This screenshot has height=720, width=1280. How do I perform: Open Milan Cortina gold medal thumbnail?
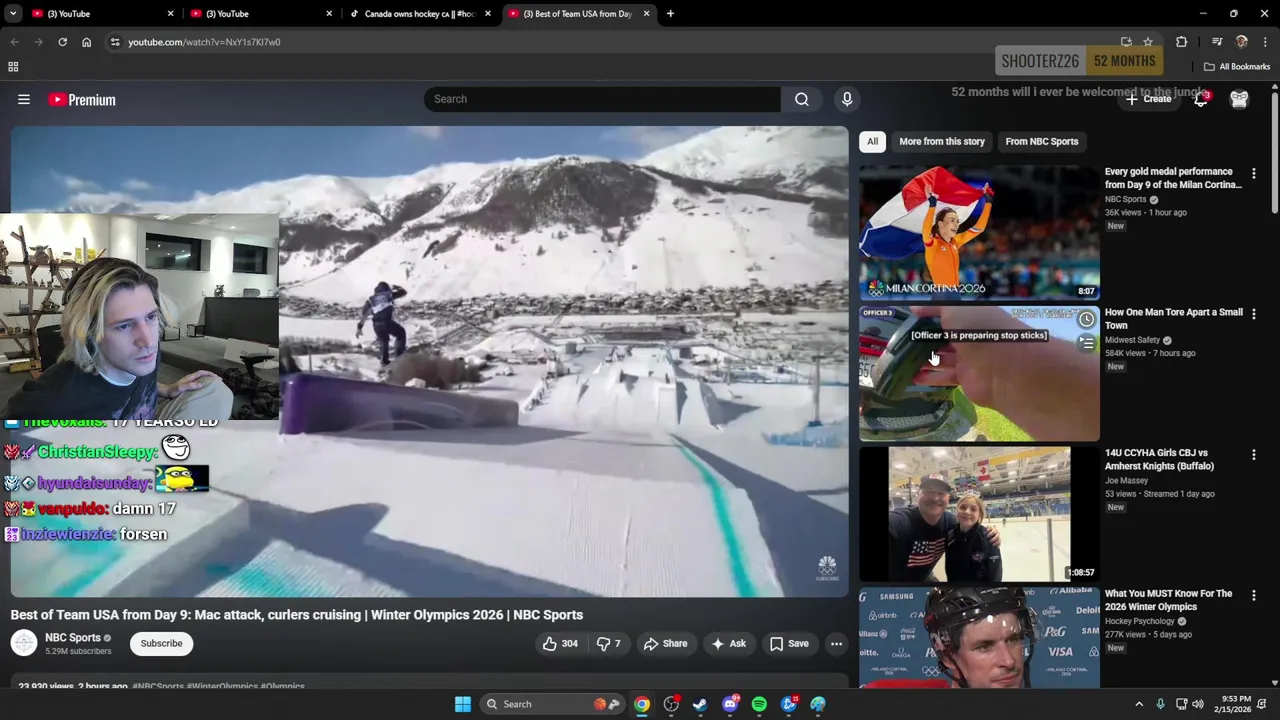pyautogui.click(x=979, y=233)
